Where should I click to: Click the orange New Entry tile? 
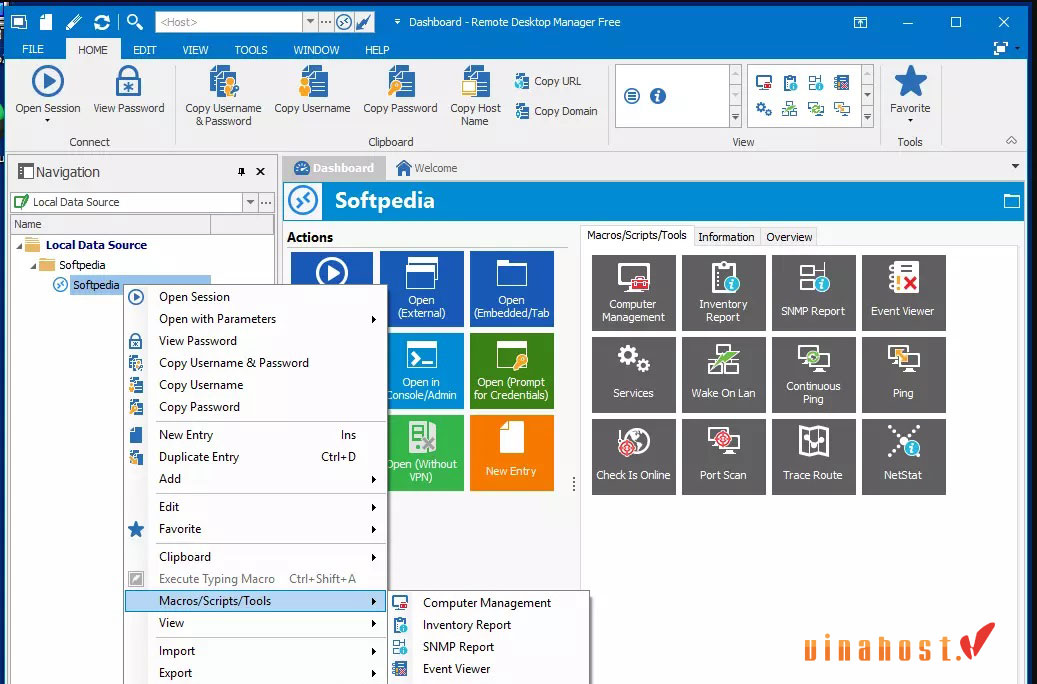(x=512, y=453)
